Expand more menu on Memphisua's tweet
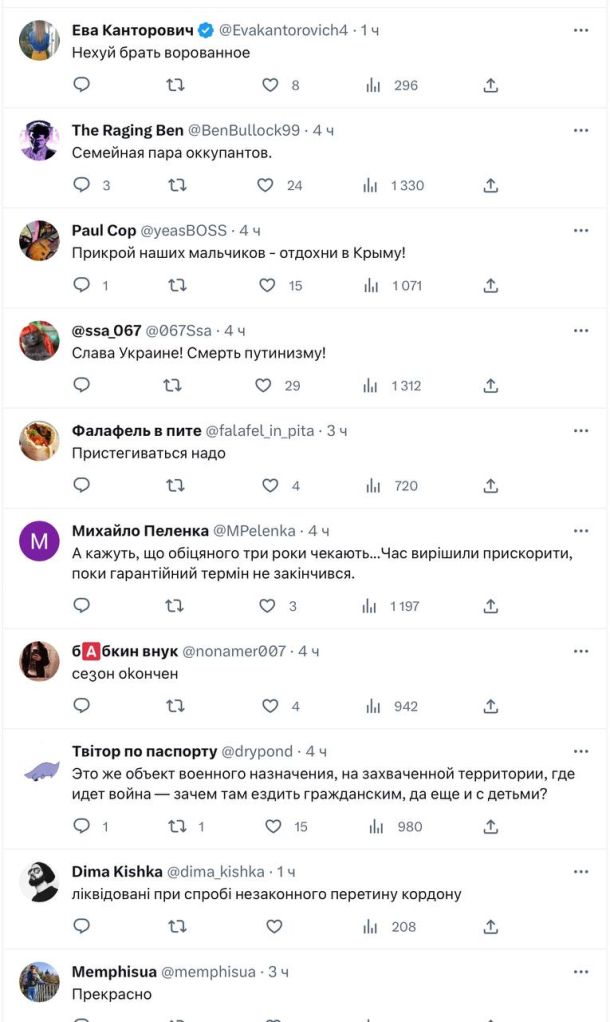Image resolution: width=610 pixels, height=1022 pixels. (581, 971)
